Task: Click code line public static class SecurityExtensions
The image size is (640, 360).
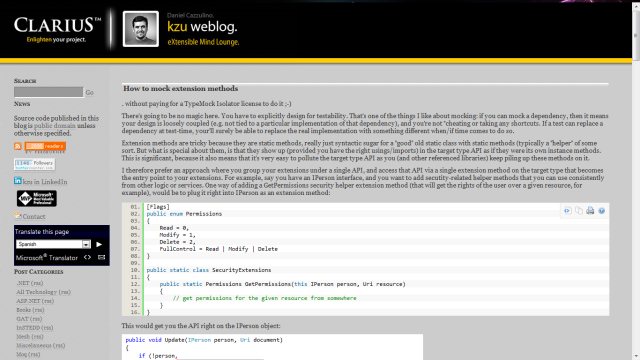Action: click(x=209, y=270)
